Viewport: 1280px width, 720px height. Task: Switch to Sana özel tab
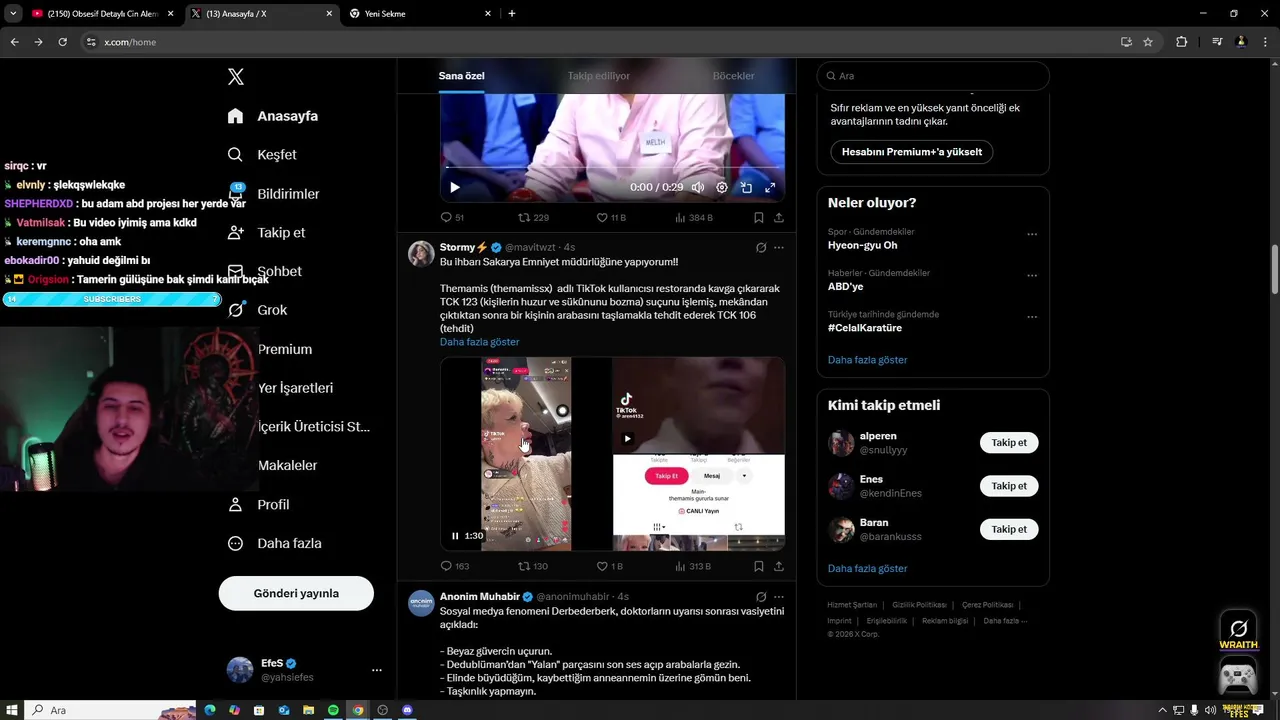461,76
